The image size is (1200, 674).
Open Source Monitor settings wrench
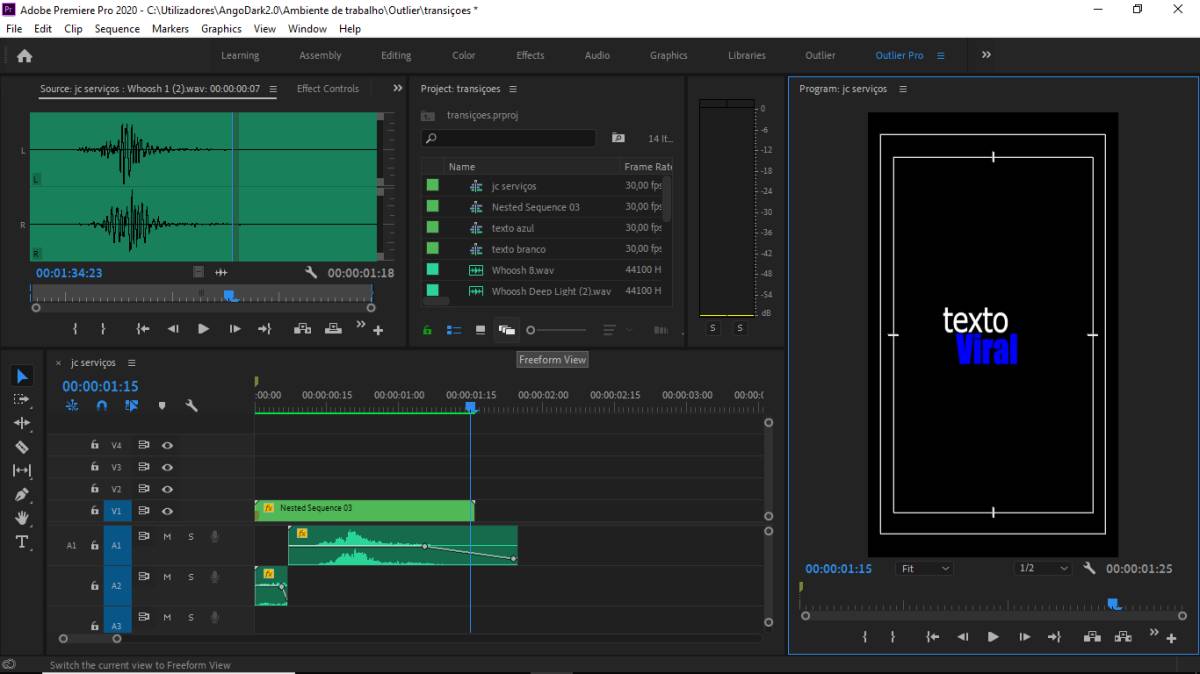311,272
